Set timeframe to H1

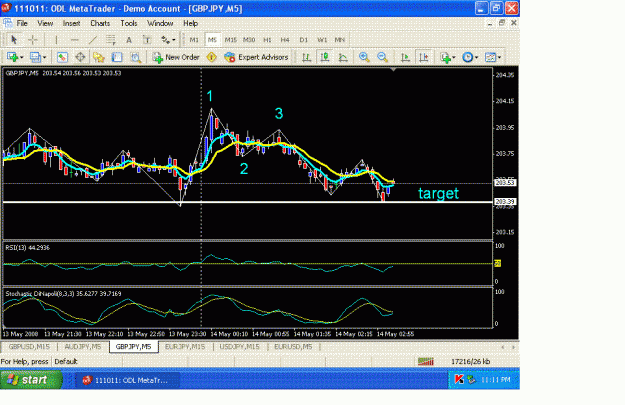click(x=267, y=40)
